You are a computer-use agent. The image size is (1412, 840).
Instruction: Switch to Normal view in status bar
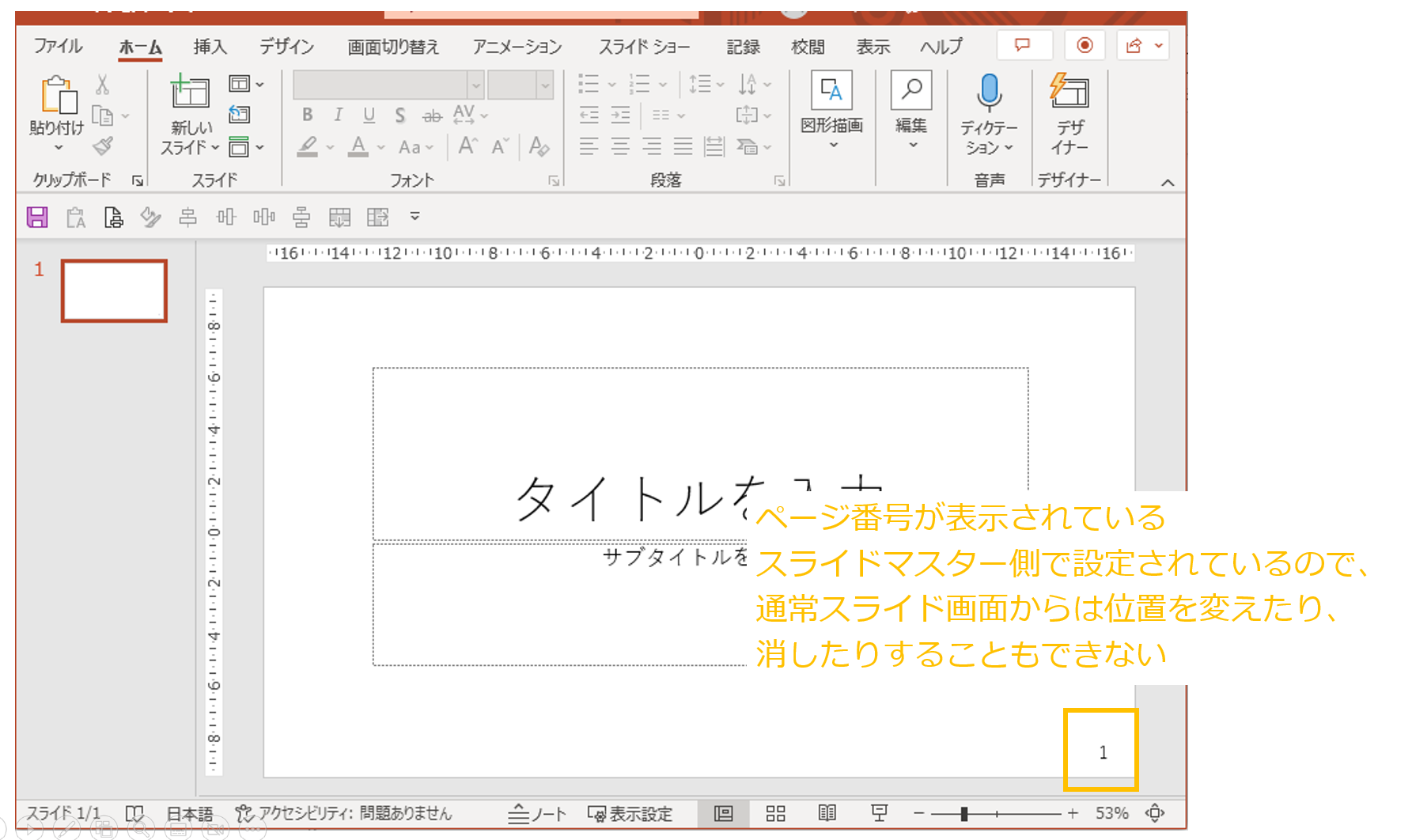tap(723, 813)
